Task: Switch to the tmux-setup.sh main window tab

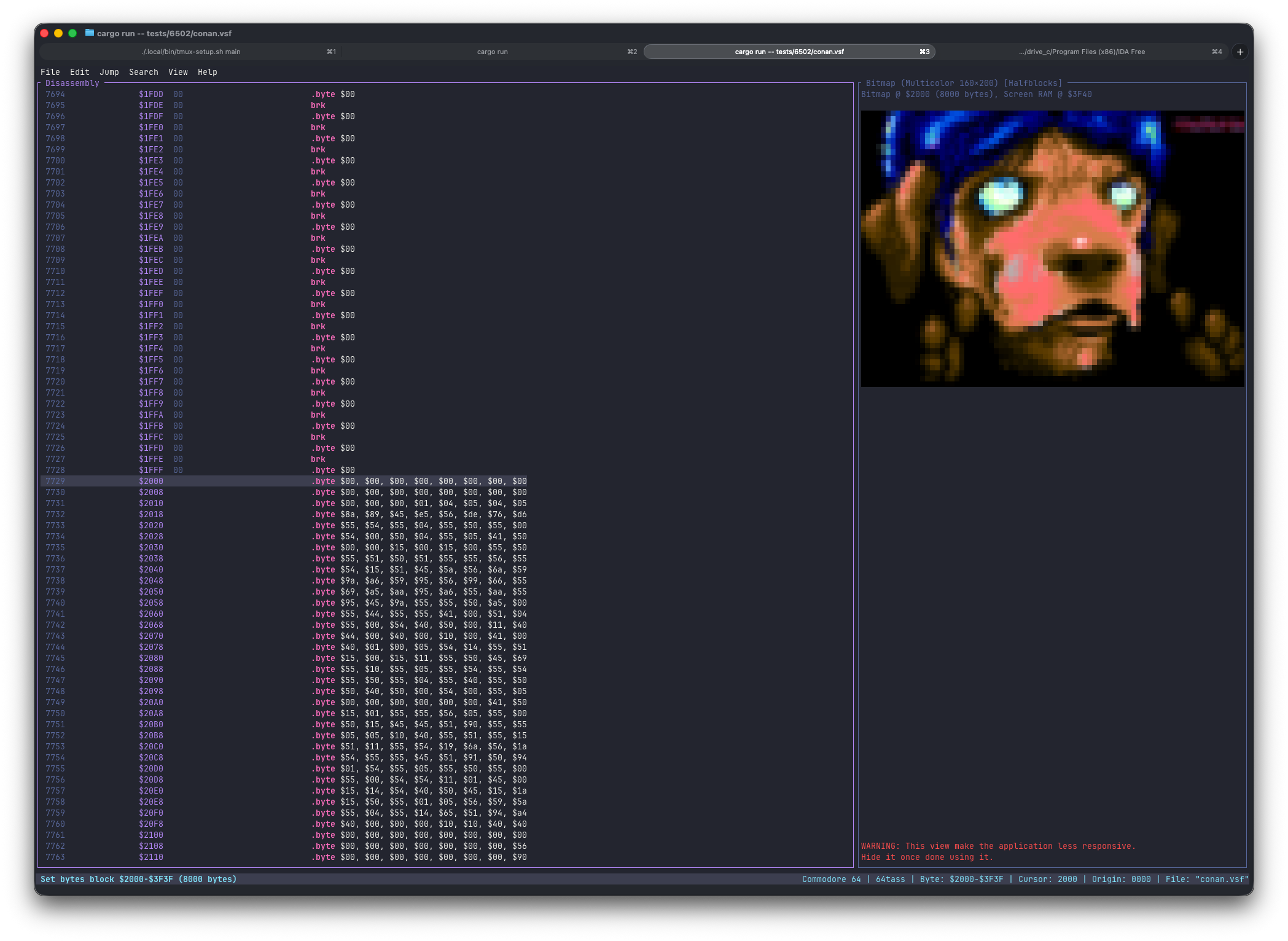Action: pyautogui.click(x=190, y=52)
